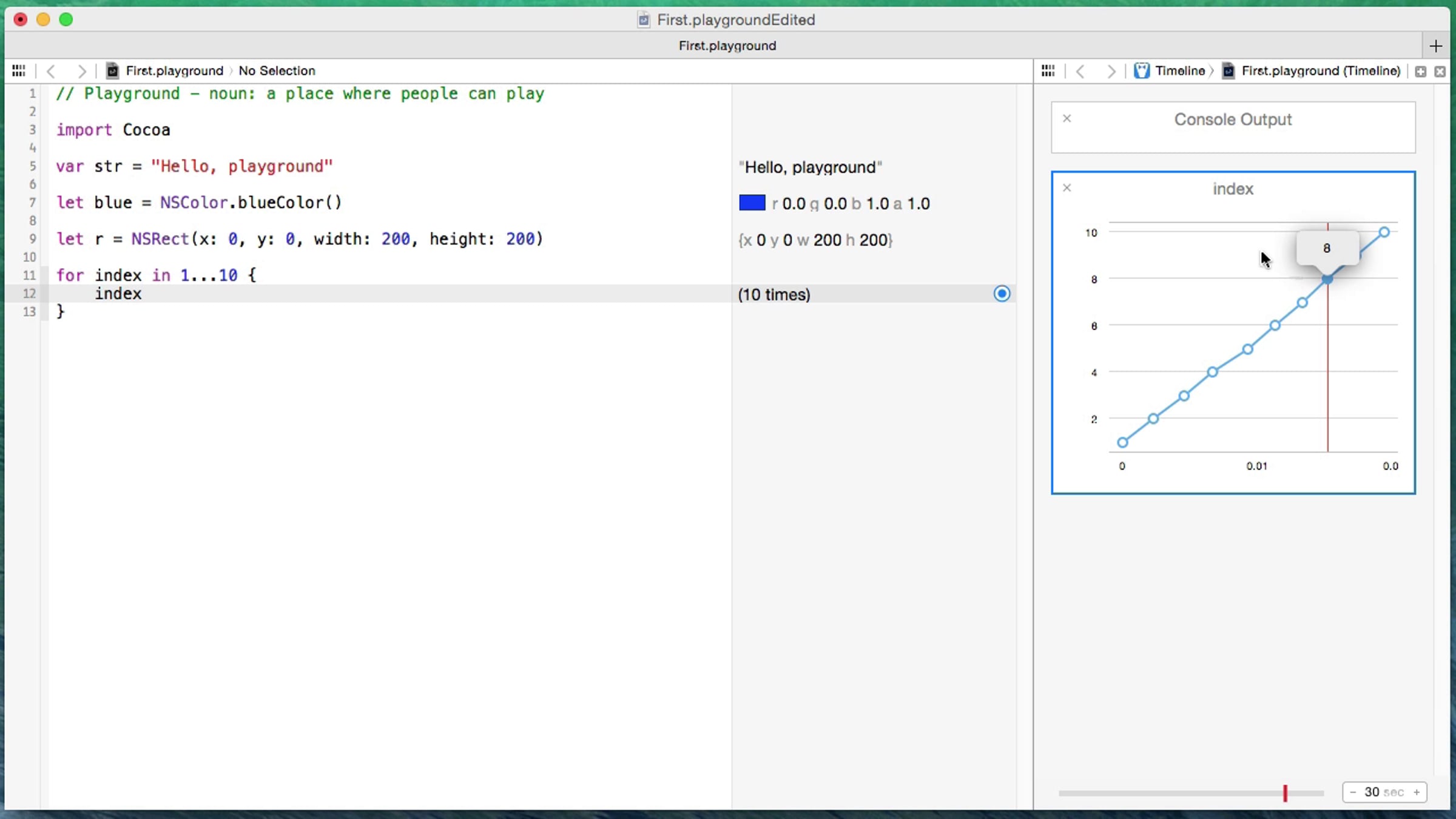
Task: Add a new tab with plus button
Action: click(x=1435, y=46)
